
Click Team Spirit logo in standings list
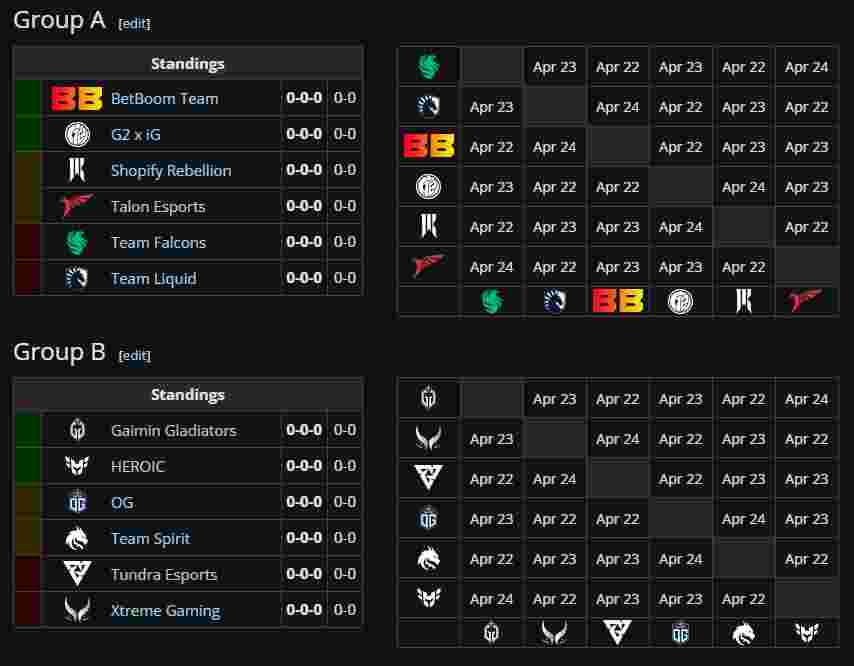coord(77,538)
